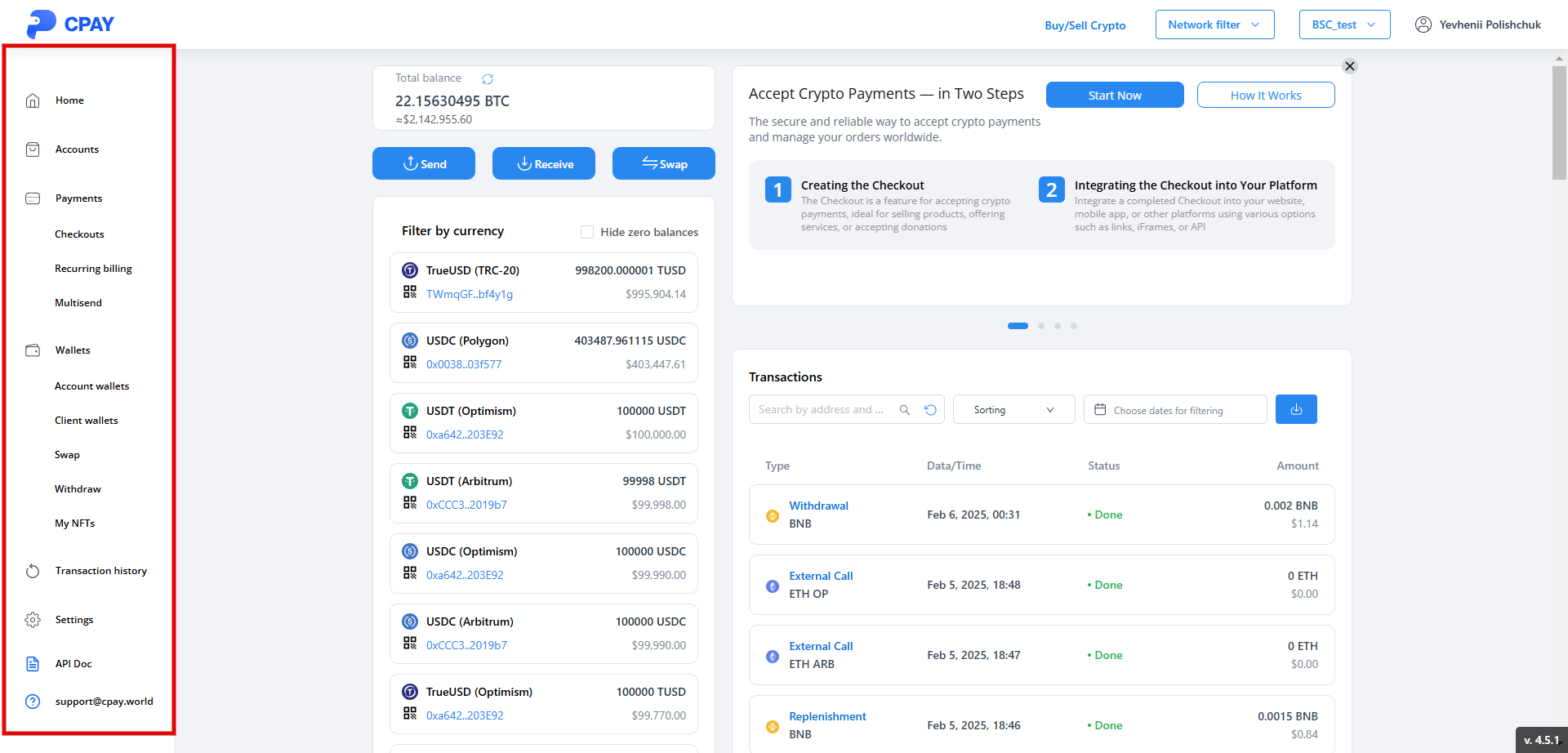The width and height of the screenshot is (1568, 753).
Task: Enable the Hide zero balances checkbox
Action: [x=586, y=232]
